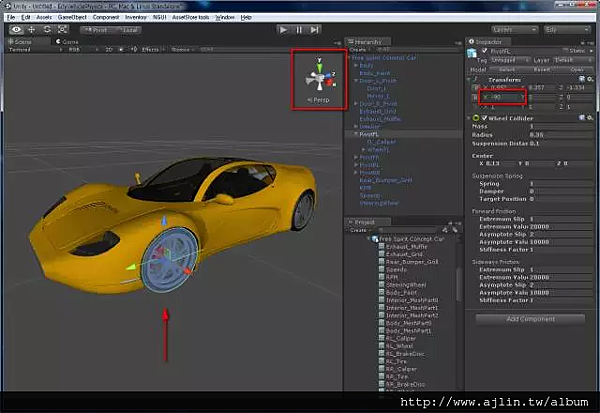The height and width of the screenshot is (413, 600).
Task: Select the Move tool in toolbar
Action: pos(33,30)
